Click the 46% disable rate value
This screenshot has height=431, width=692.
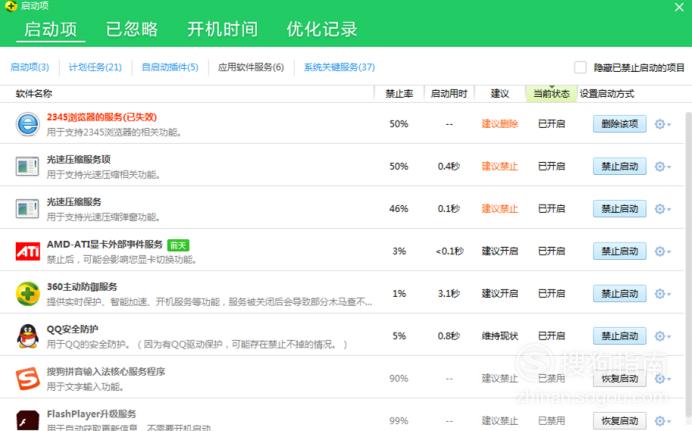(x=399, y=209)
